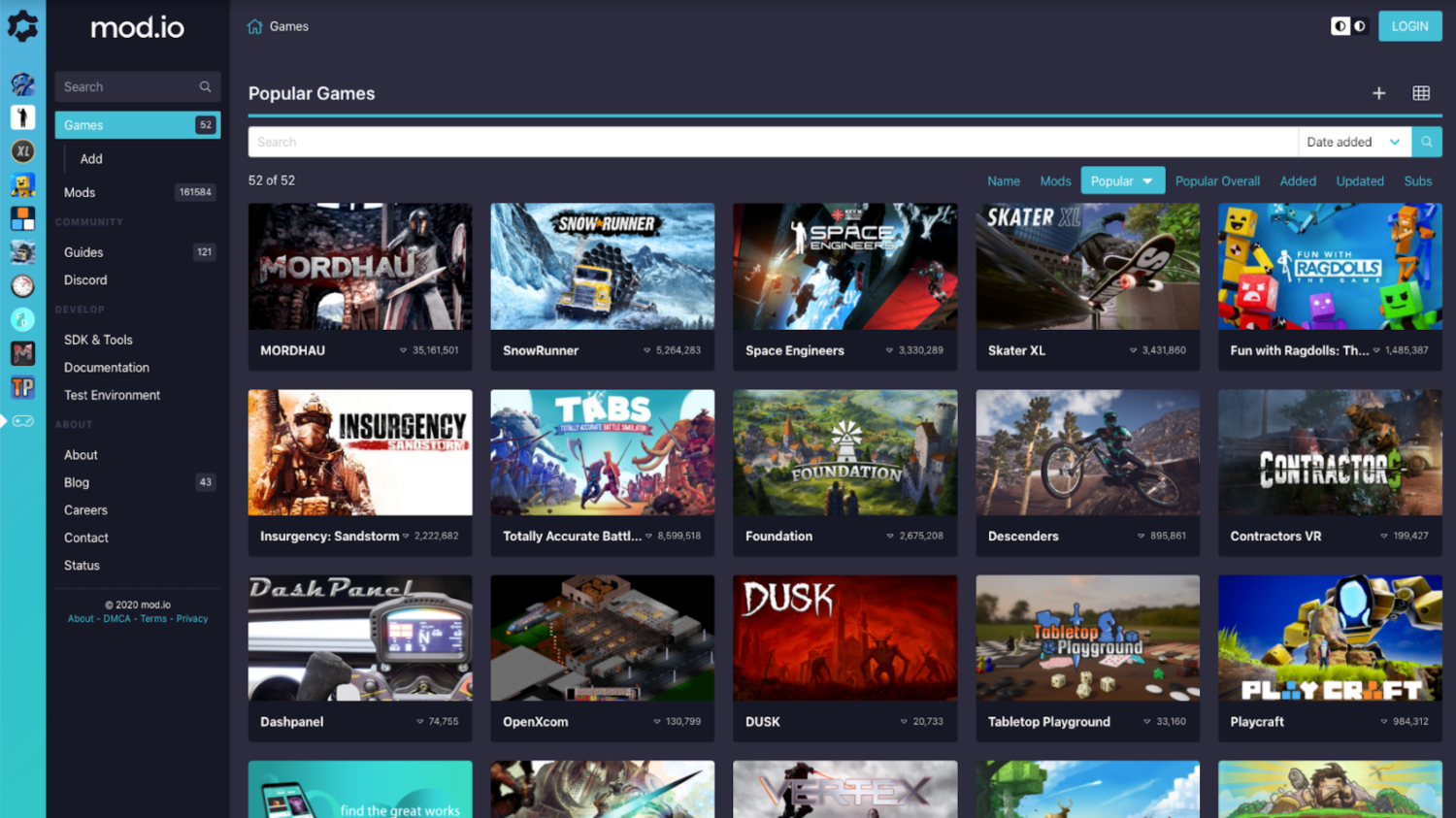Sort games by Subs

[1417, 181]
